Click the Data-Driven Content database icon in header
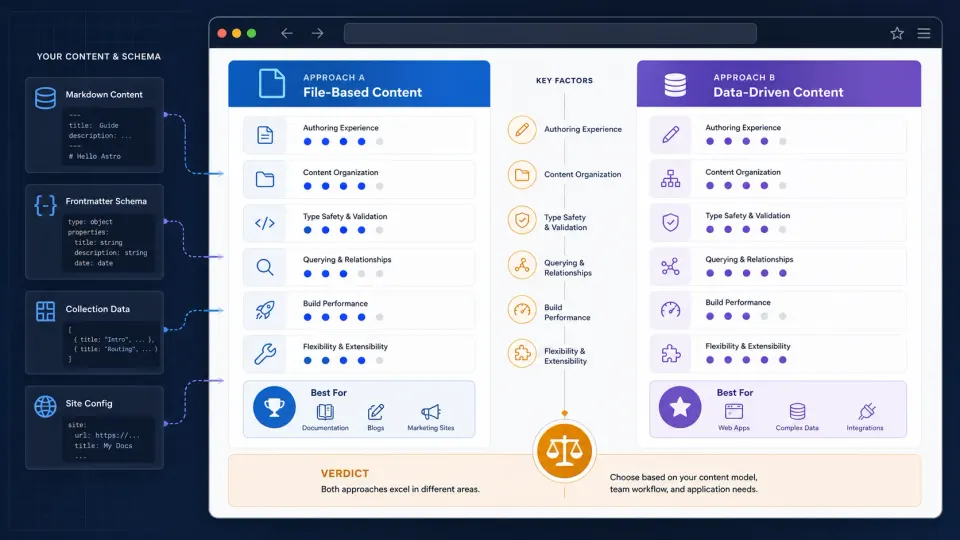This screenshot has width=960, height=540. [x=675, y=84]
